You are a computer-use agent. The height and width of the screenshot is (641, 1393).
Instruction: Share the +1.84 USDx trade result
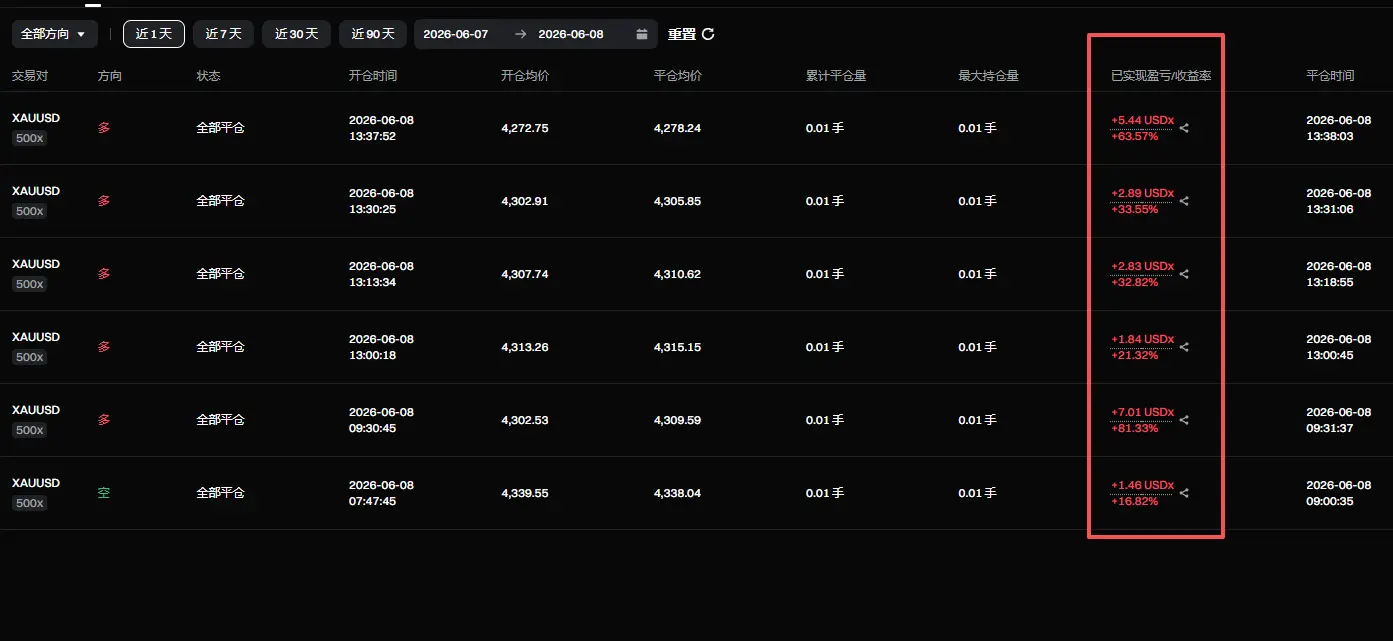pyautogui.click(x=1184, y=347)
